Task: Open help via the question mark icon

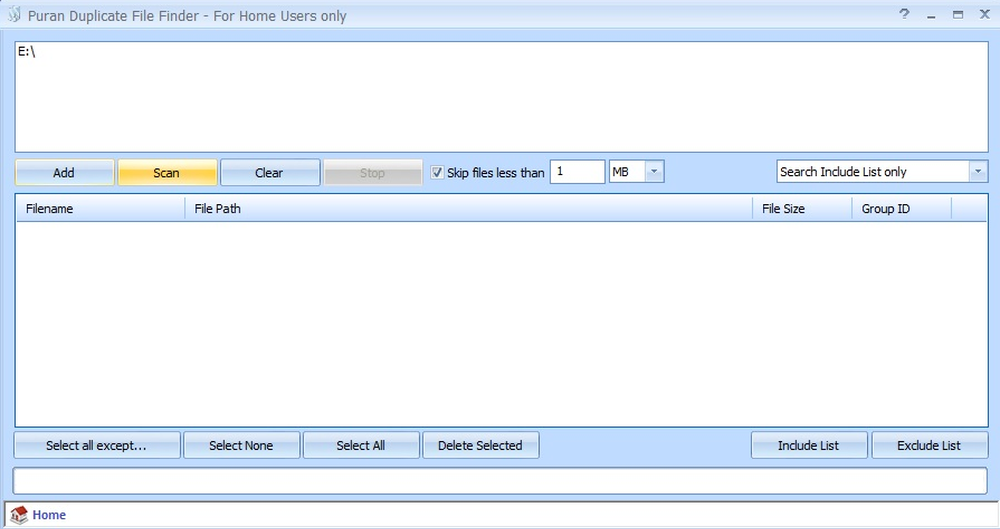Action: pyautogui.click(x=904, y=14)
